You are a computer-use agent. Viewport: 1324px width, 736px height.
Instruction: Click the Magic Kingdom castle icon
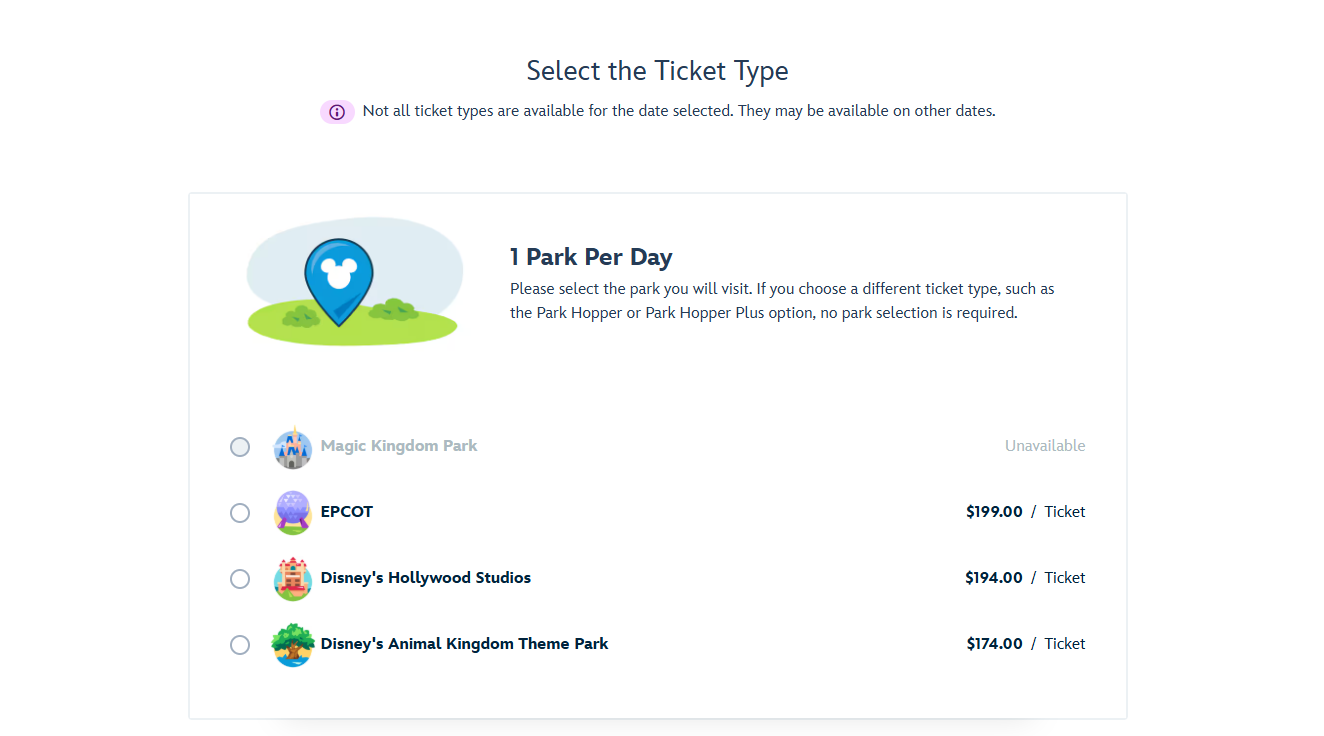(292, 448)
